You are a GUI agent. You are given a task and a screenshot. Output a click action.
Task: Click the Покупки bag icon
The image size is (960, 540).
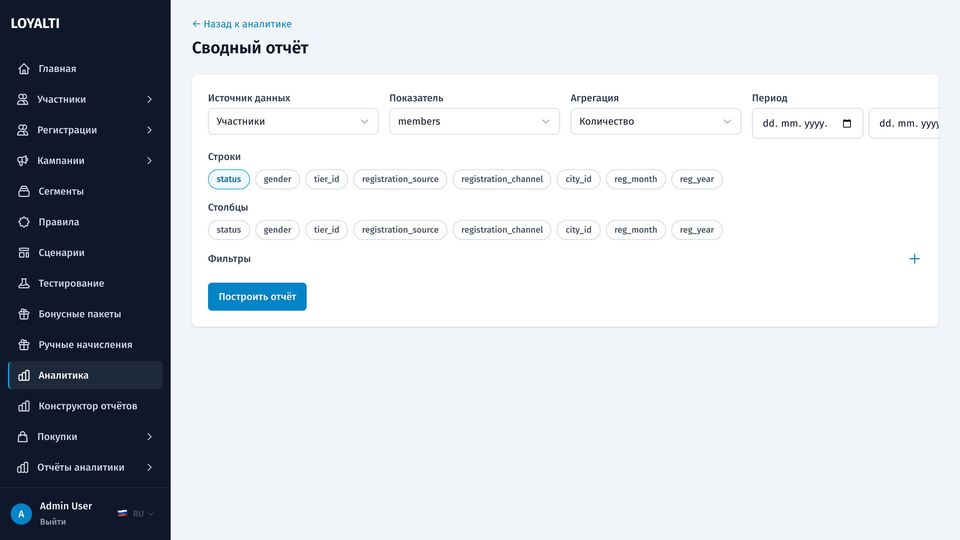23,437
